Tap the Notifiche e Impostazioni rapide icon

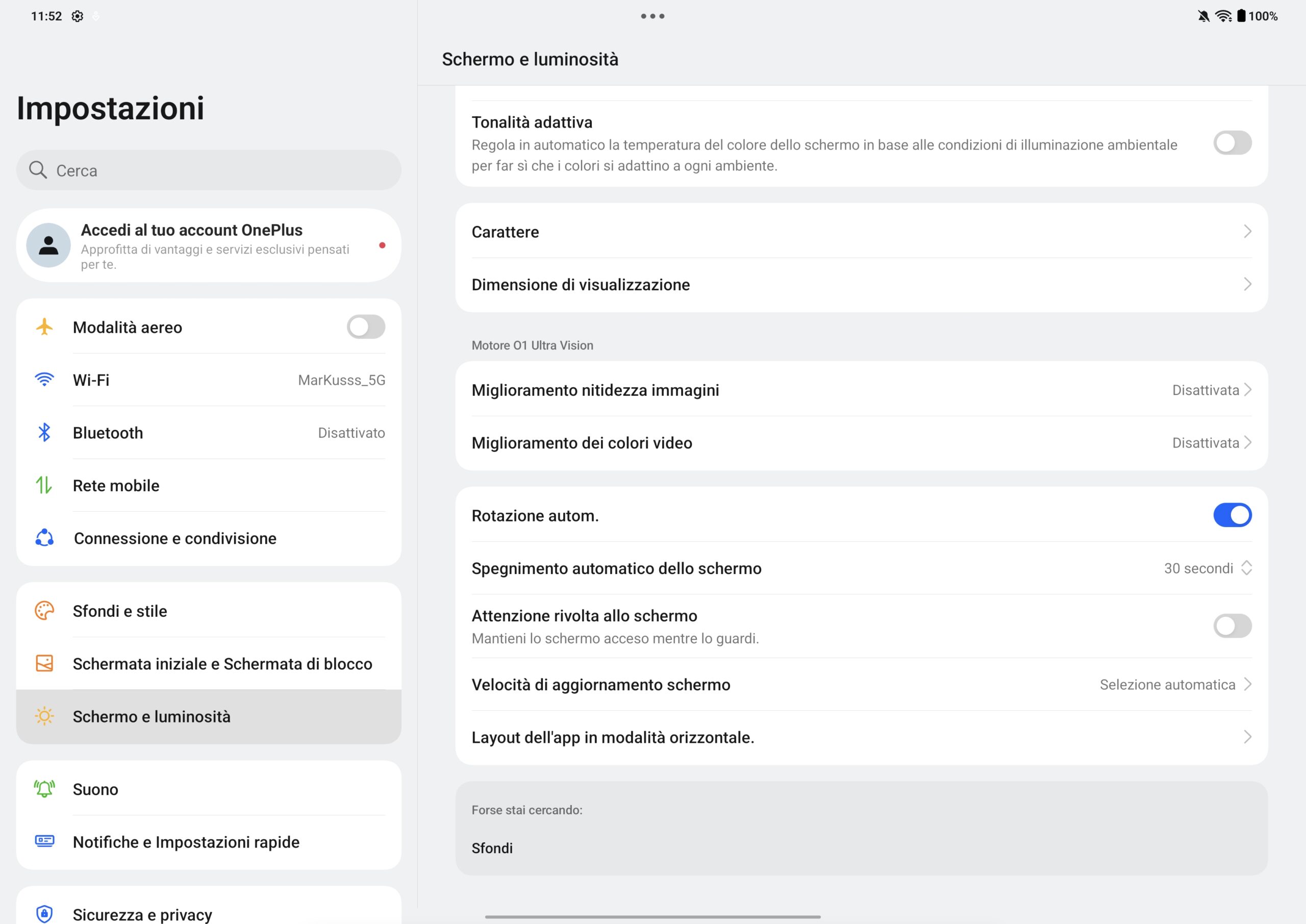(44, 841)
